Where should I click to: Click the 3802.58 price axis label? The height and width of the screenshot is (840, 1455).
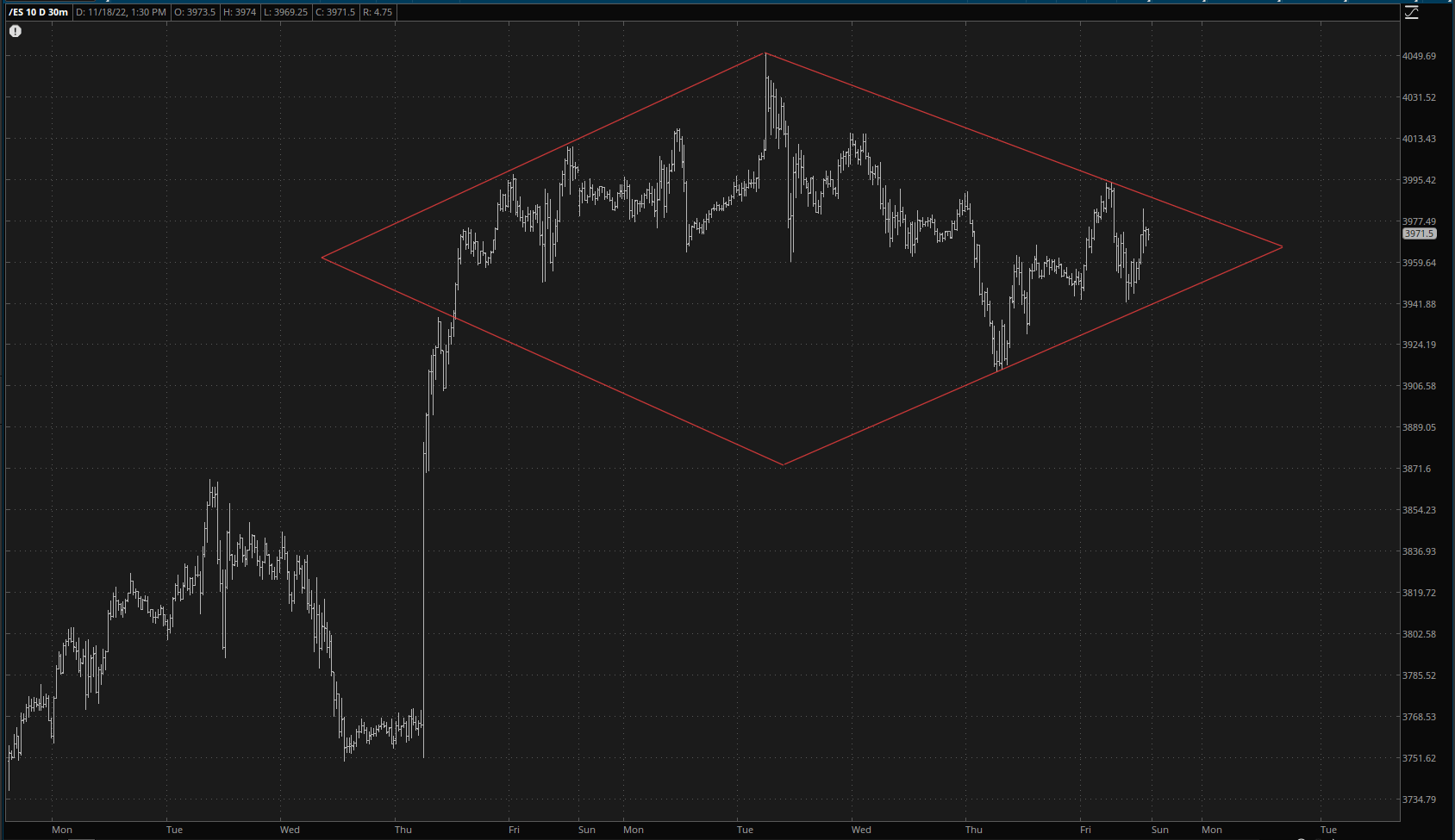[1419, 634]
